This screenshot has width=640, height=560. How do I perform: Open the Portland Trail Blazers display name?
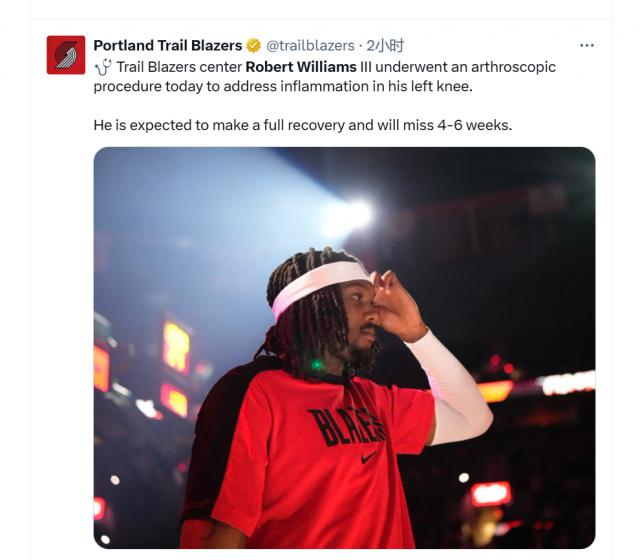(x=168, y=45)
